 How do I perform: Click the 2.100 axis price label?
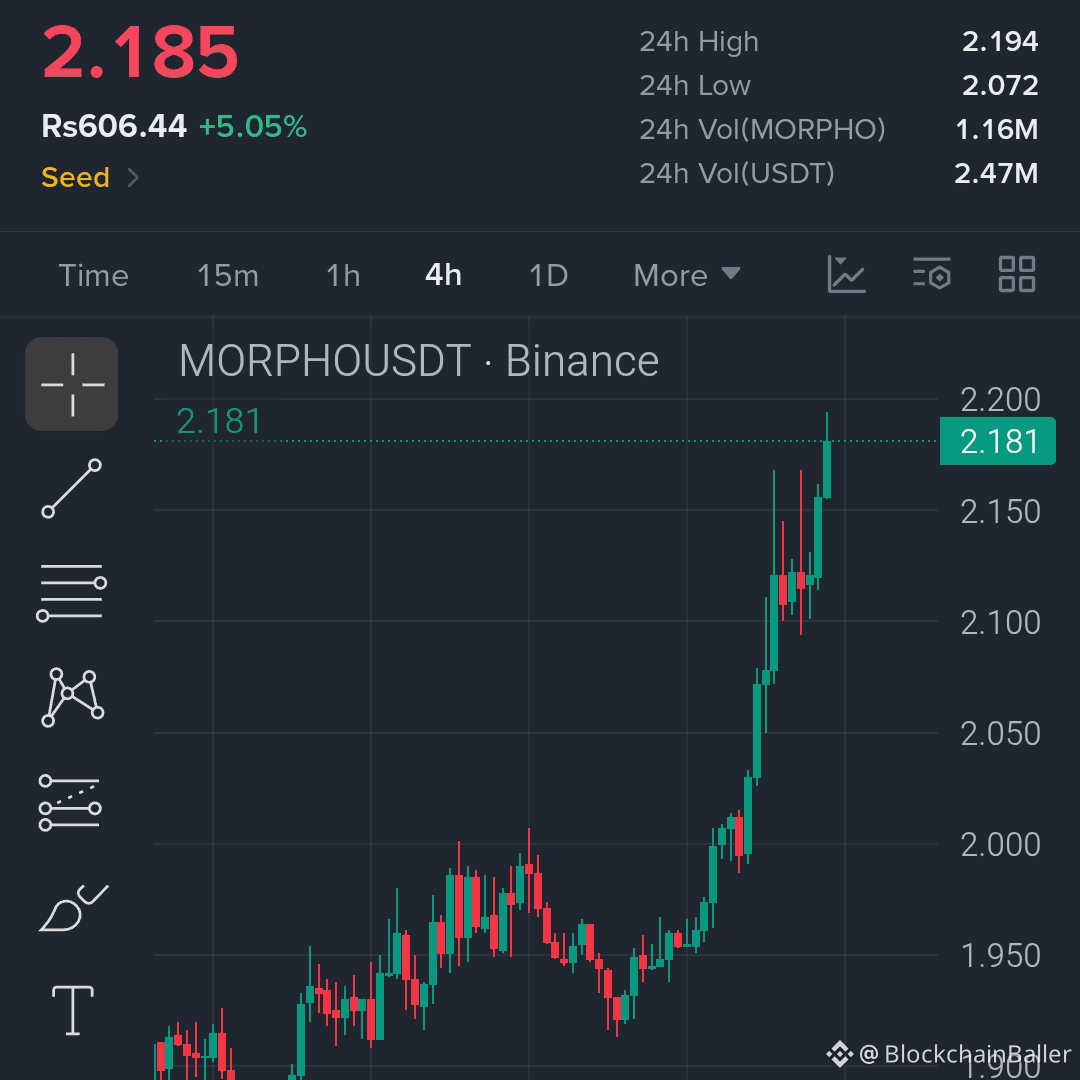pos(1000,623)
